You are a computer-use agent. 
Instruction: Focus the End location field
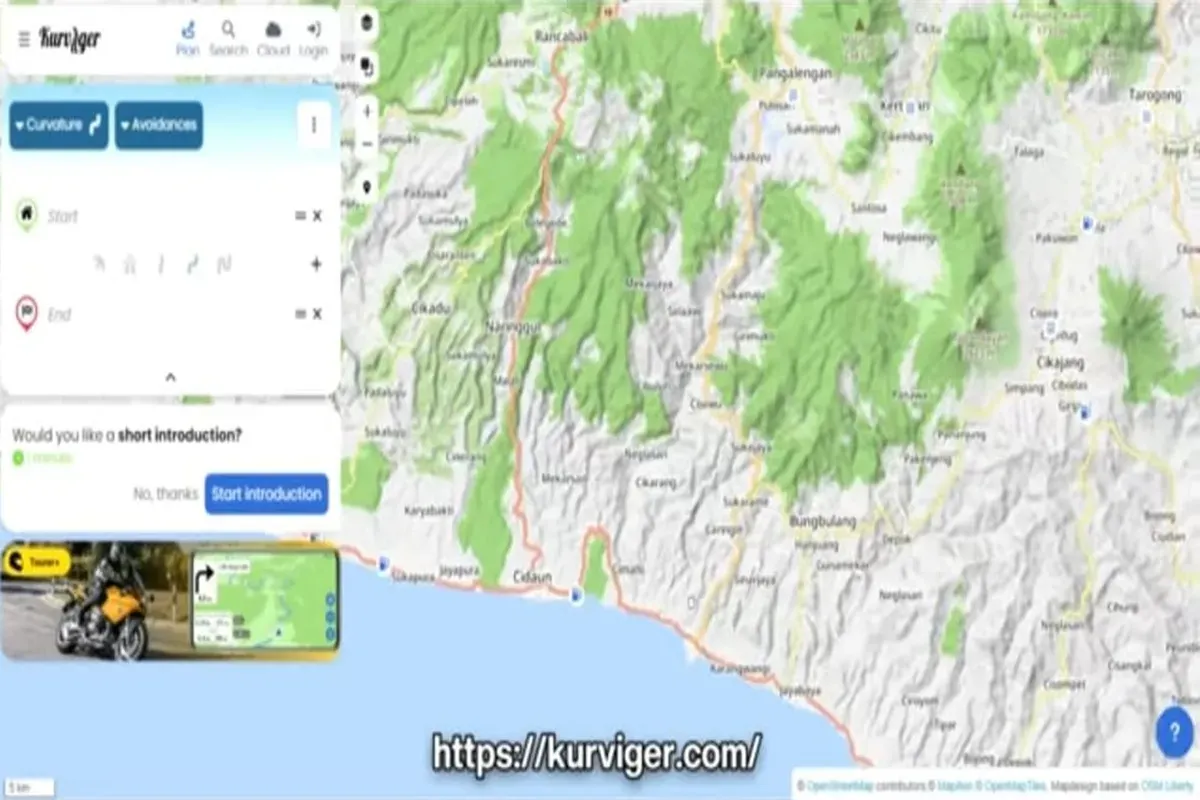(165, 314)
